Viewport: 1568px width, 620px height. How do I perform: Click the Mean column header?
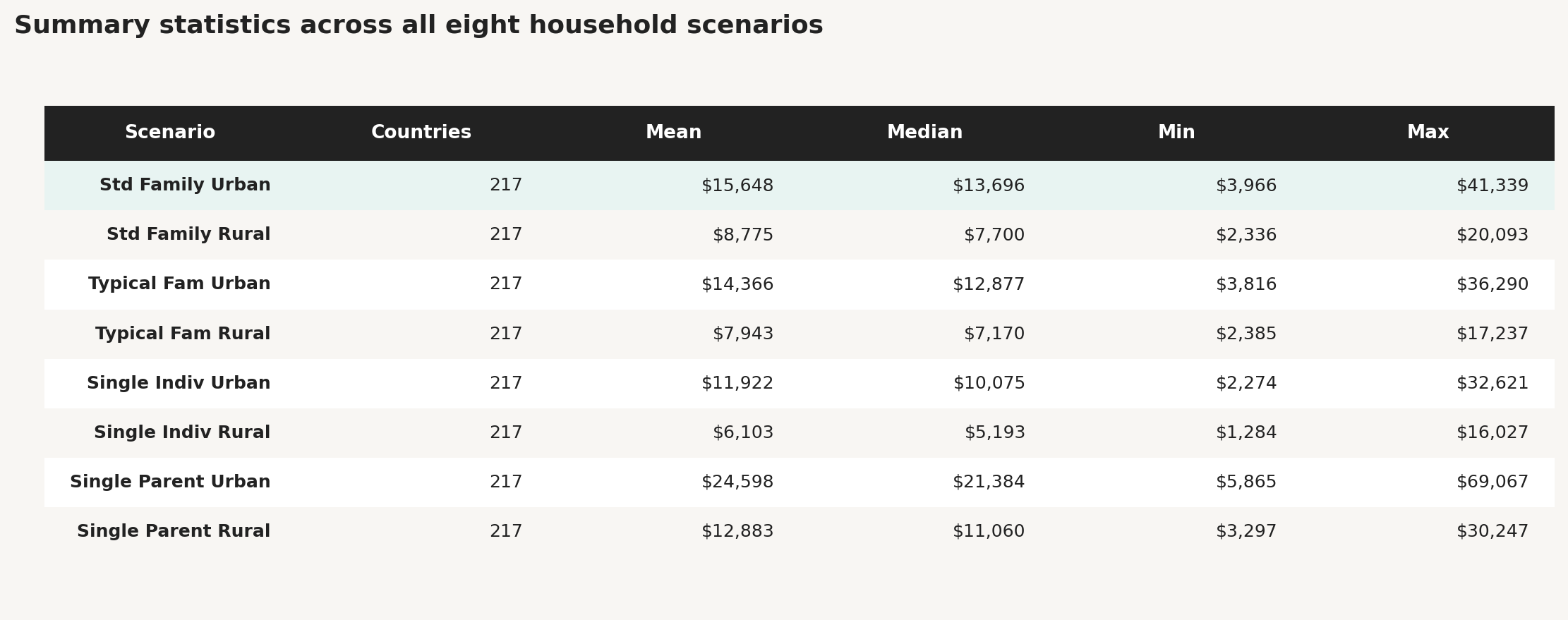[x=673, y=133]
